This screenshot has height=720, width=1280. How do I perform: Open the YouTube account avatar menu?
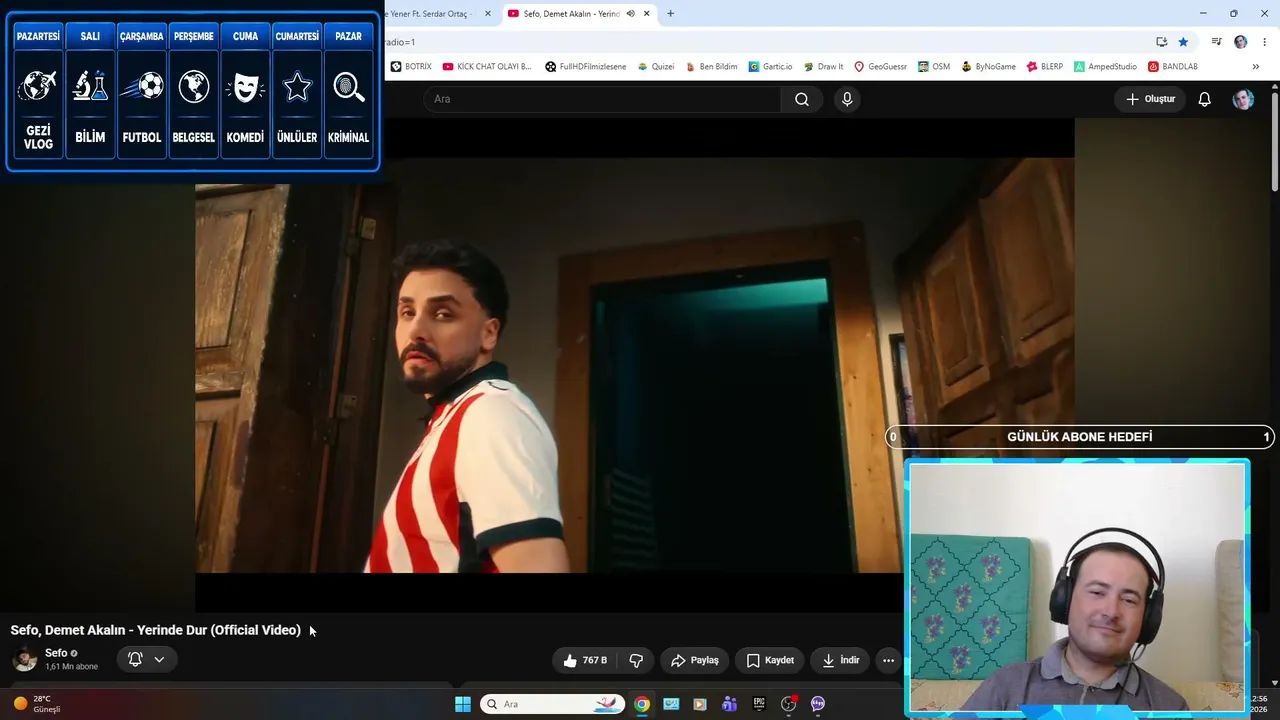point(1243,99)
